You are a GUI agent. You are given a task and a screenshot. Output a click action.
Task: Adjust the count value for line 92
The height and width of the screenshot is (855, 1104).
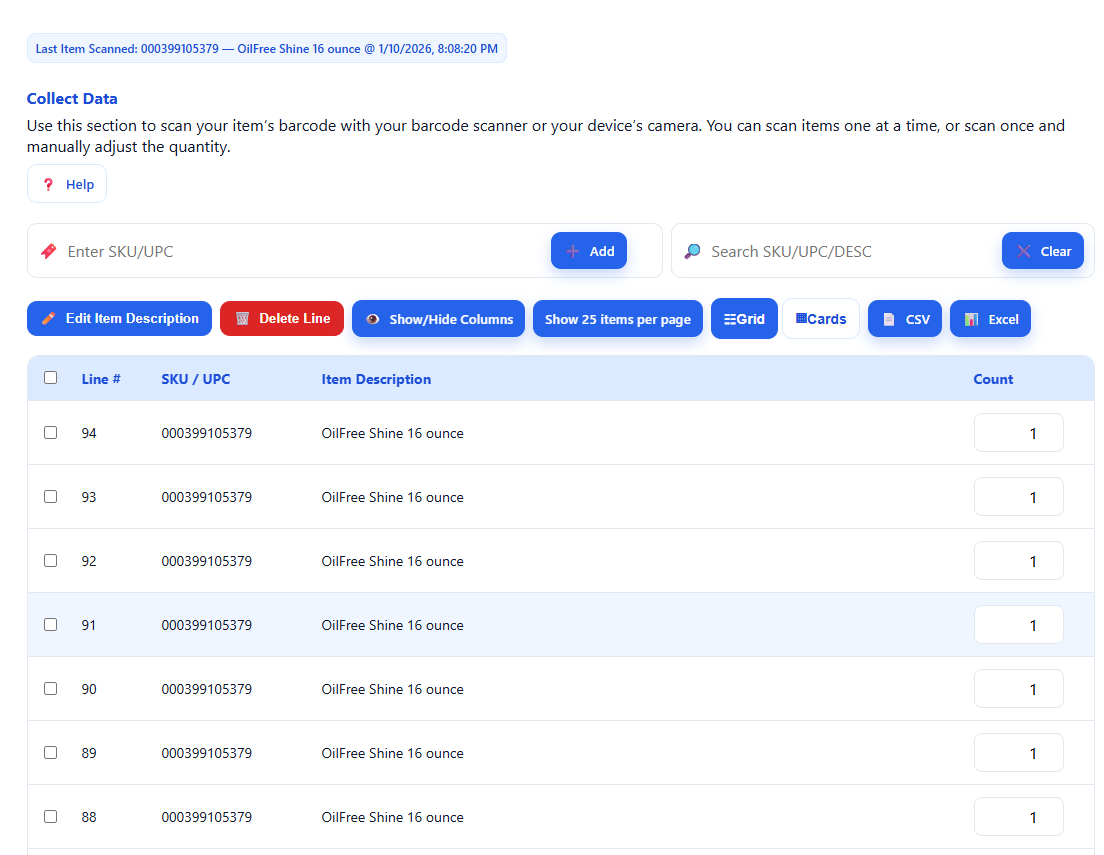coord(1018,560)
